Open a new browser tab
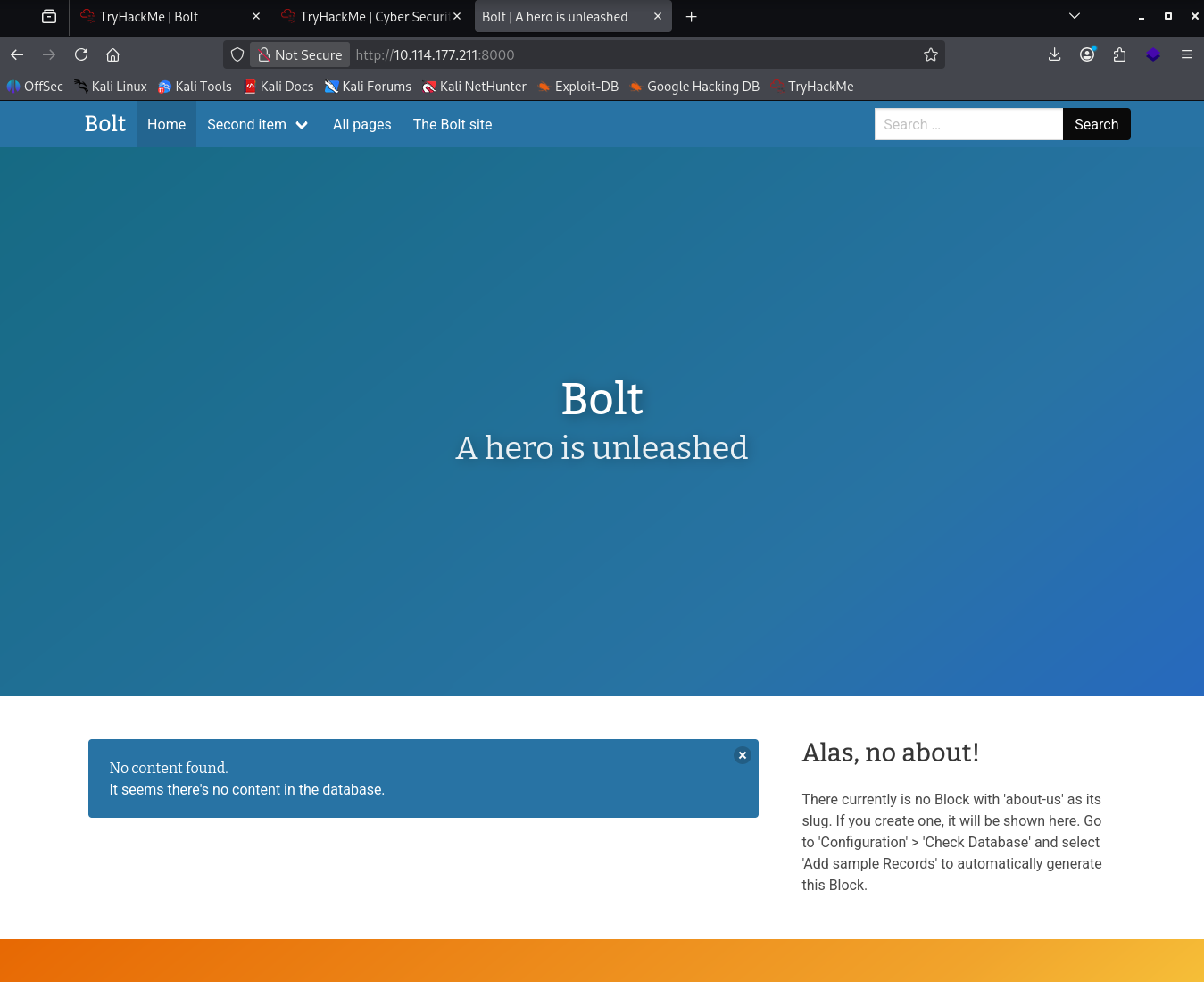This screenshot has width=1204, height=982. tap(691, 17)
